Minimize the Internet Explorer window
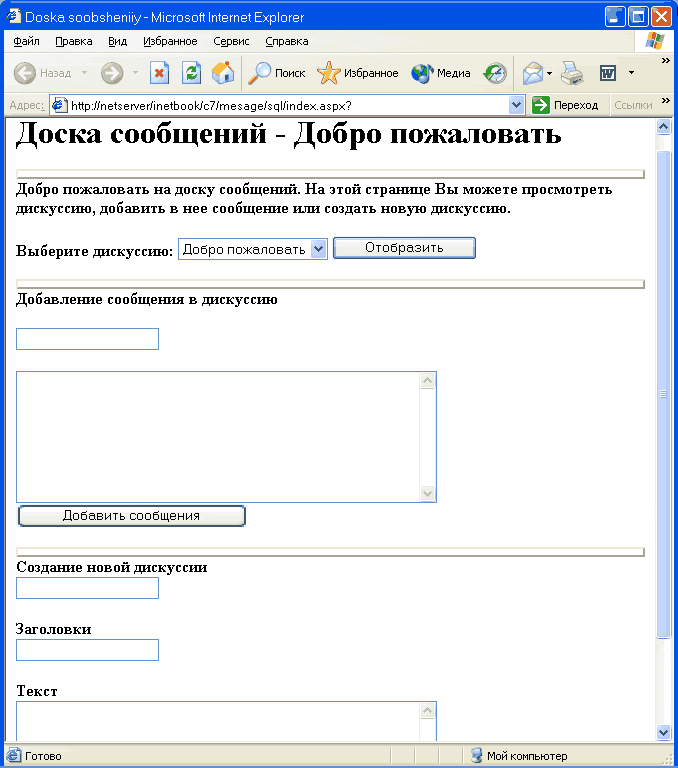 tap(615, 17)
